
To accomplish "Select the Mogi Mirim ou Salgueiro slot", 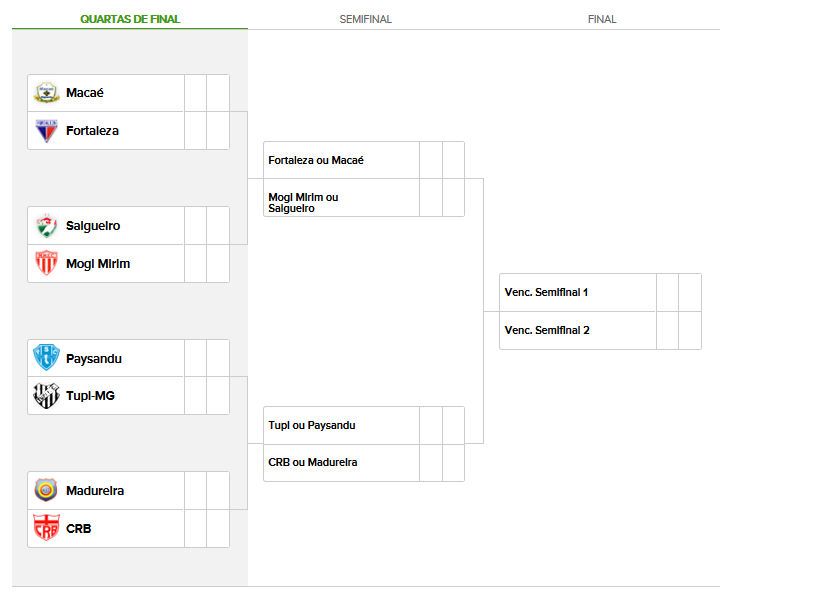I will point(303,202).
